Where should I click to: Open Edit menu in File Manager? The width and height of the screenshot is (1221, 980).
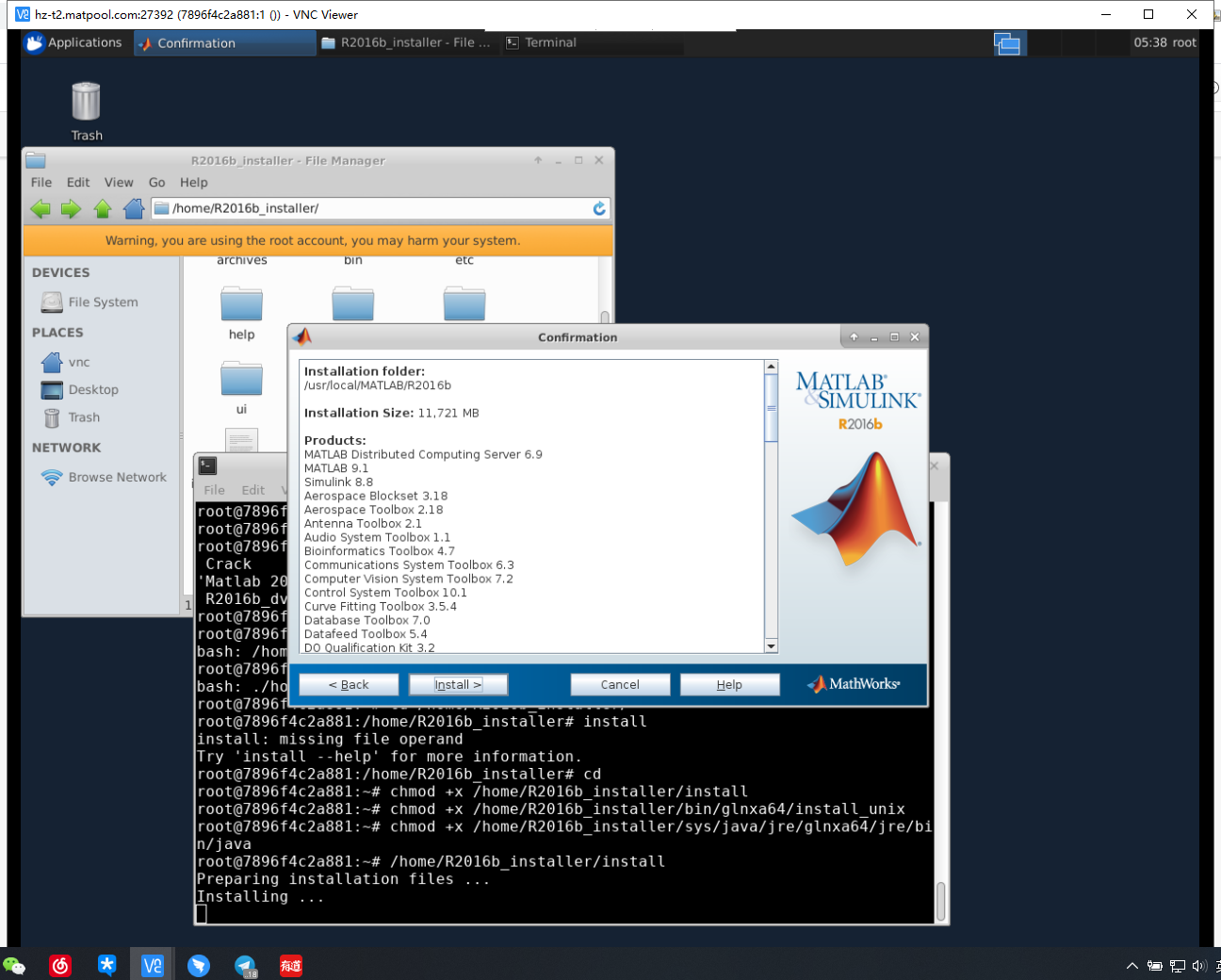tap(78, 183)
